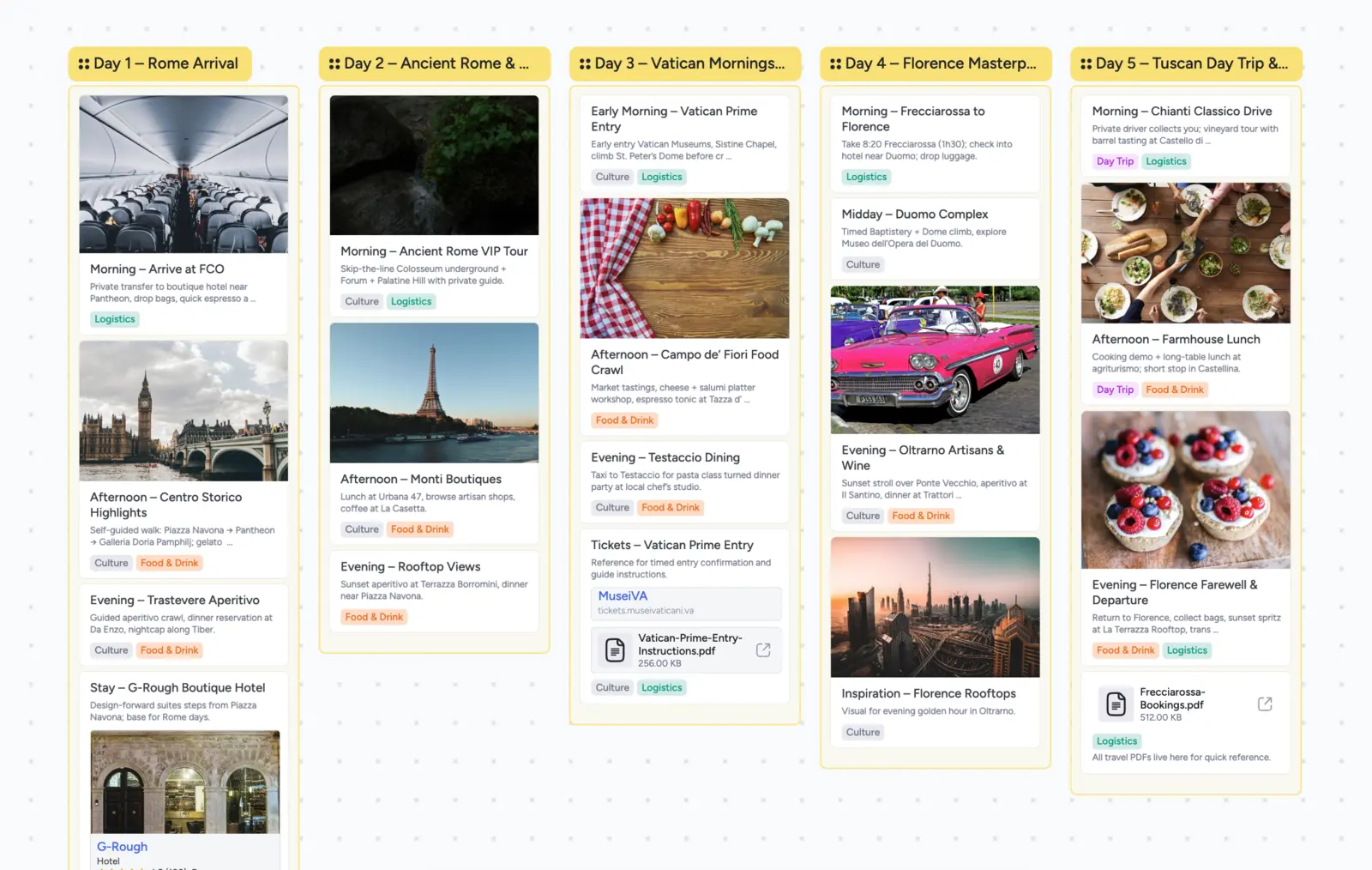
Task: Click the Eiffel Tower photo on Monti Boutiques card
Action: [434, 392]
